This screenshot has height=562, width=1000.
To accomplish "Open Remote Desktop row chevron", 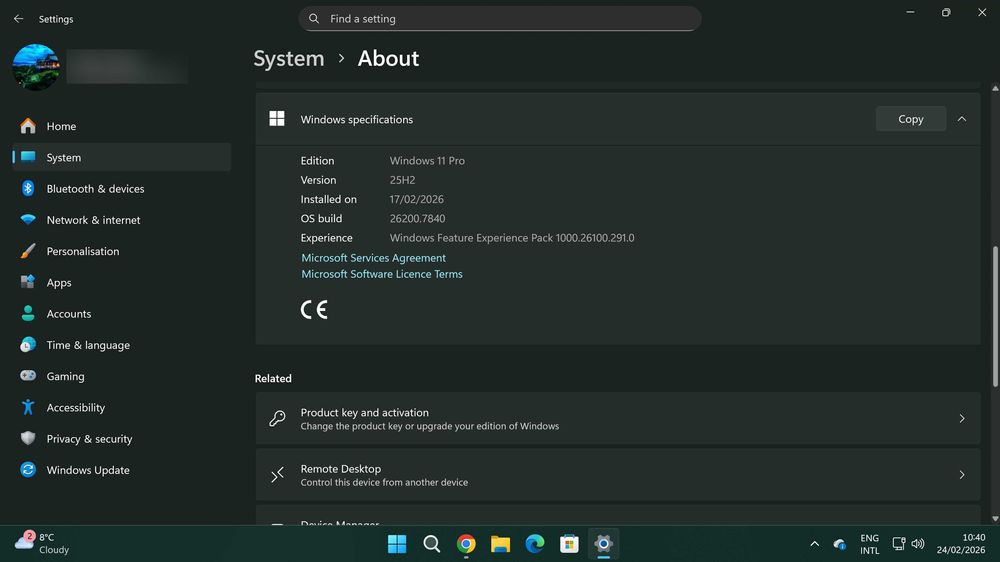I will (962, 475).
